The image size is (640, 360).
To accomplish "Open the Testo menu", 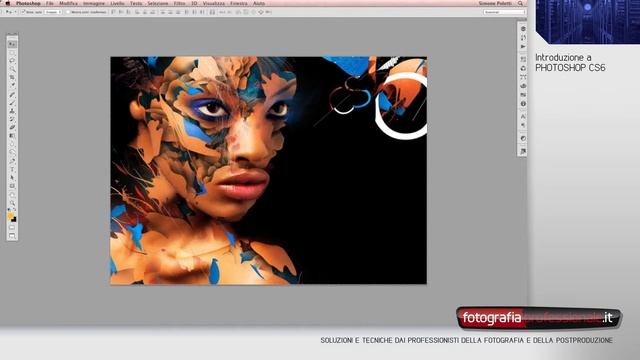I will point(136,3).
